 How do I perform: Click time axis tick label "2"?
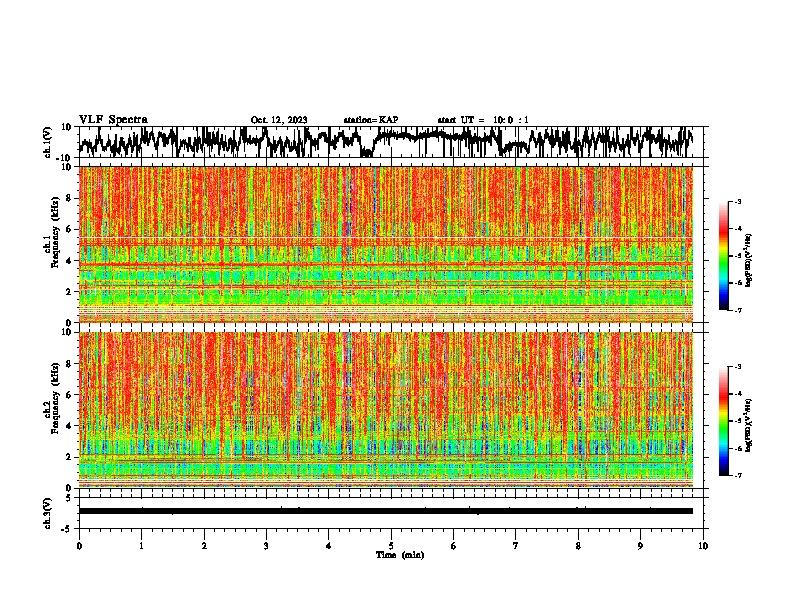(x=204, y=546)
